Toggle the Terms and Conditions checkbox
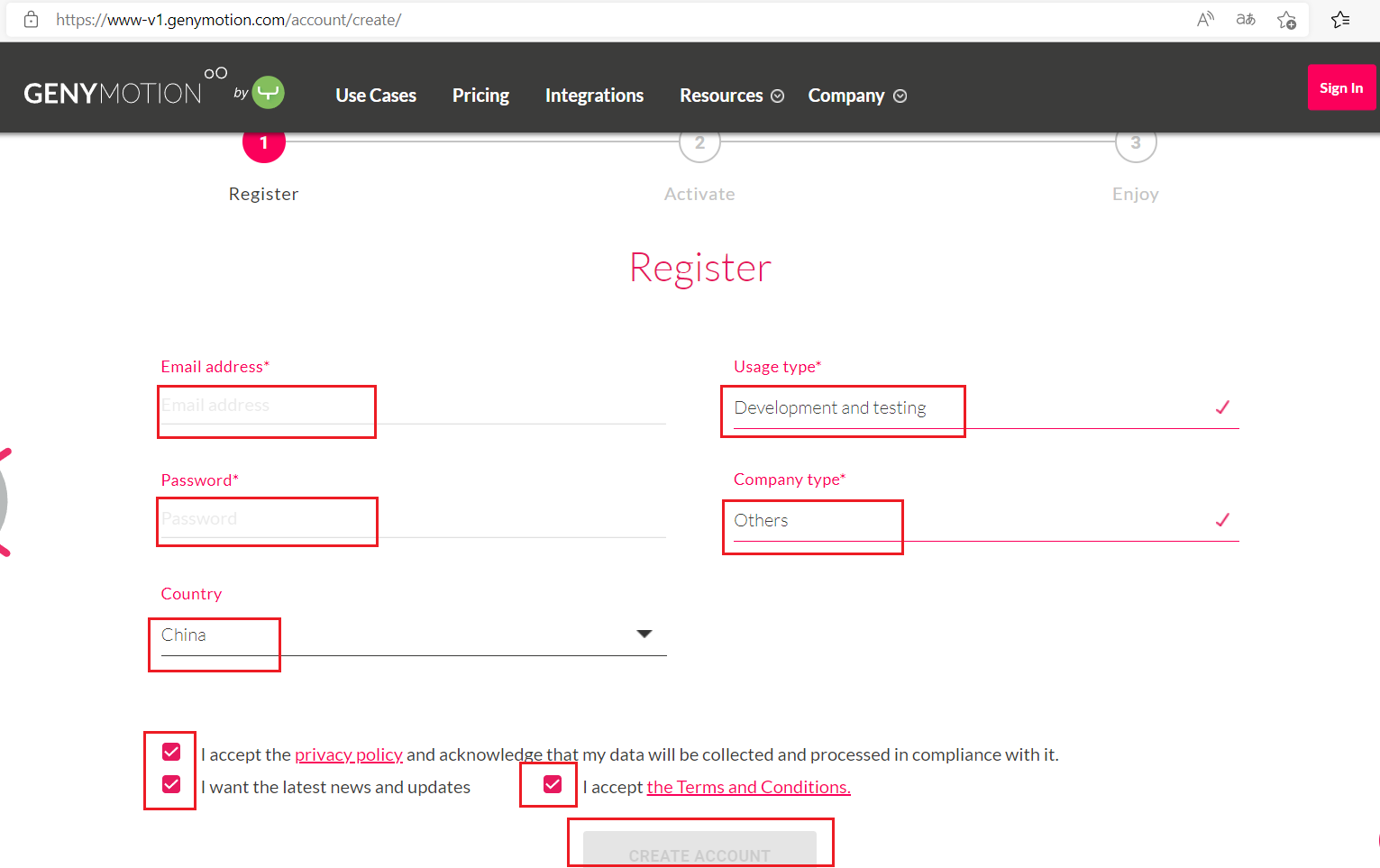 pos(553,784)
